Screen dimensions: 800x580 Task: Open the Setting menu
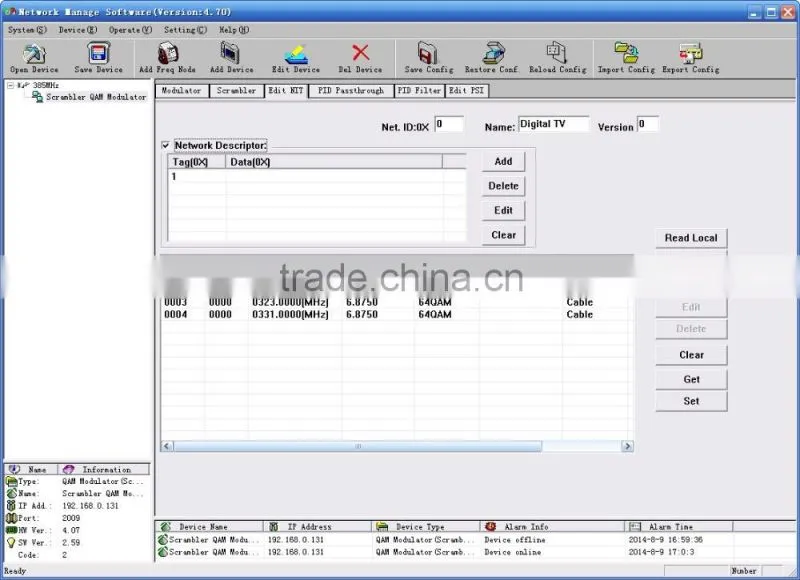pyautogui.click(x=185, y=30)
